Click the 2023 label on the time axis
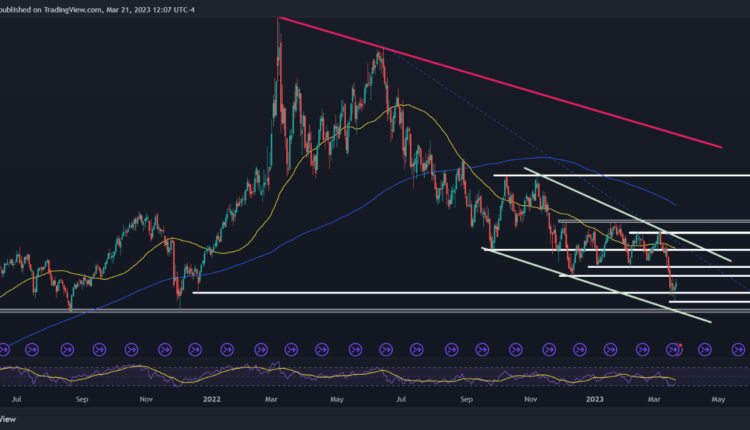 tap(594, 397)
